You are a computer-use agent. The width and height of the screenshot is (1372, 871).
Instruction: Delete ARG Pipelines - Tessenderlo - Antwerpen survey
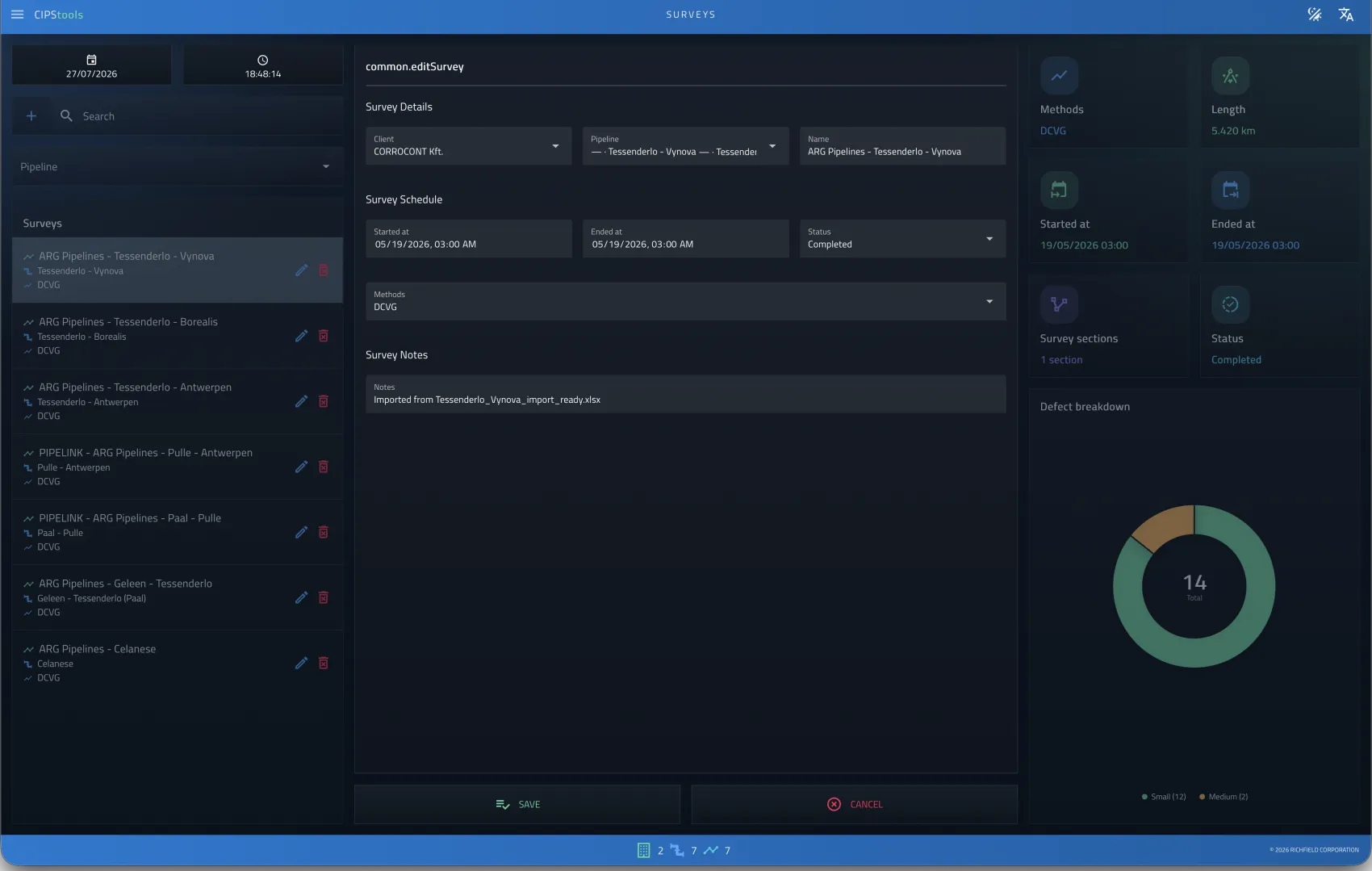[324, 401]
